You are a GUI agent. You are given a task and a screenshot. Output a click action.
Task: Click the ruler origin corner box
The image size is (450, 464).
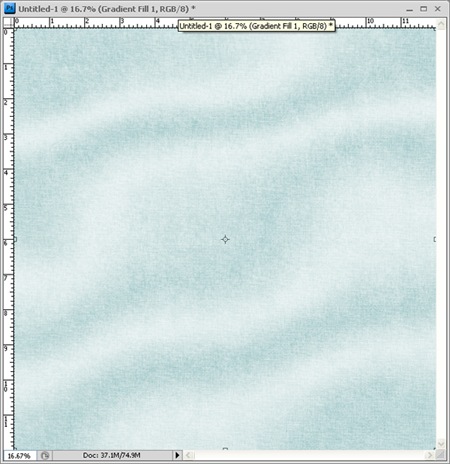[8, 23]
